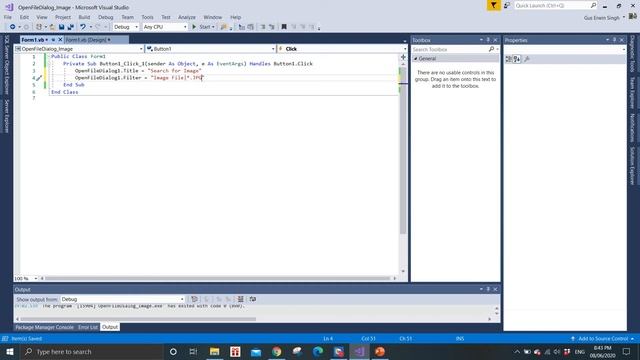The image size is (640, 360).
Task: Open the Click member dropdown
Action: pos(342,49)
